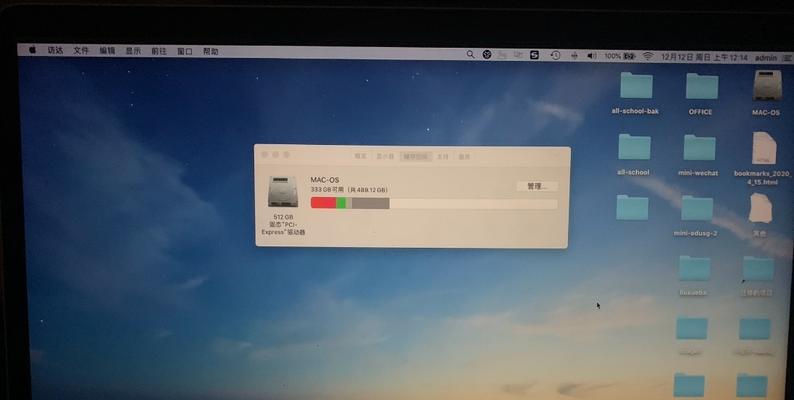794x400 pixels.
Task: Click the dark gray storage bar segment
Action: pyautogui.click(x=371, y=204)
